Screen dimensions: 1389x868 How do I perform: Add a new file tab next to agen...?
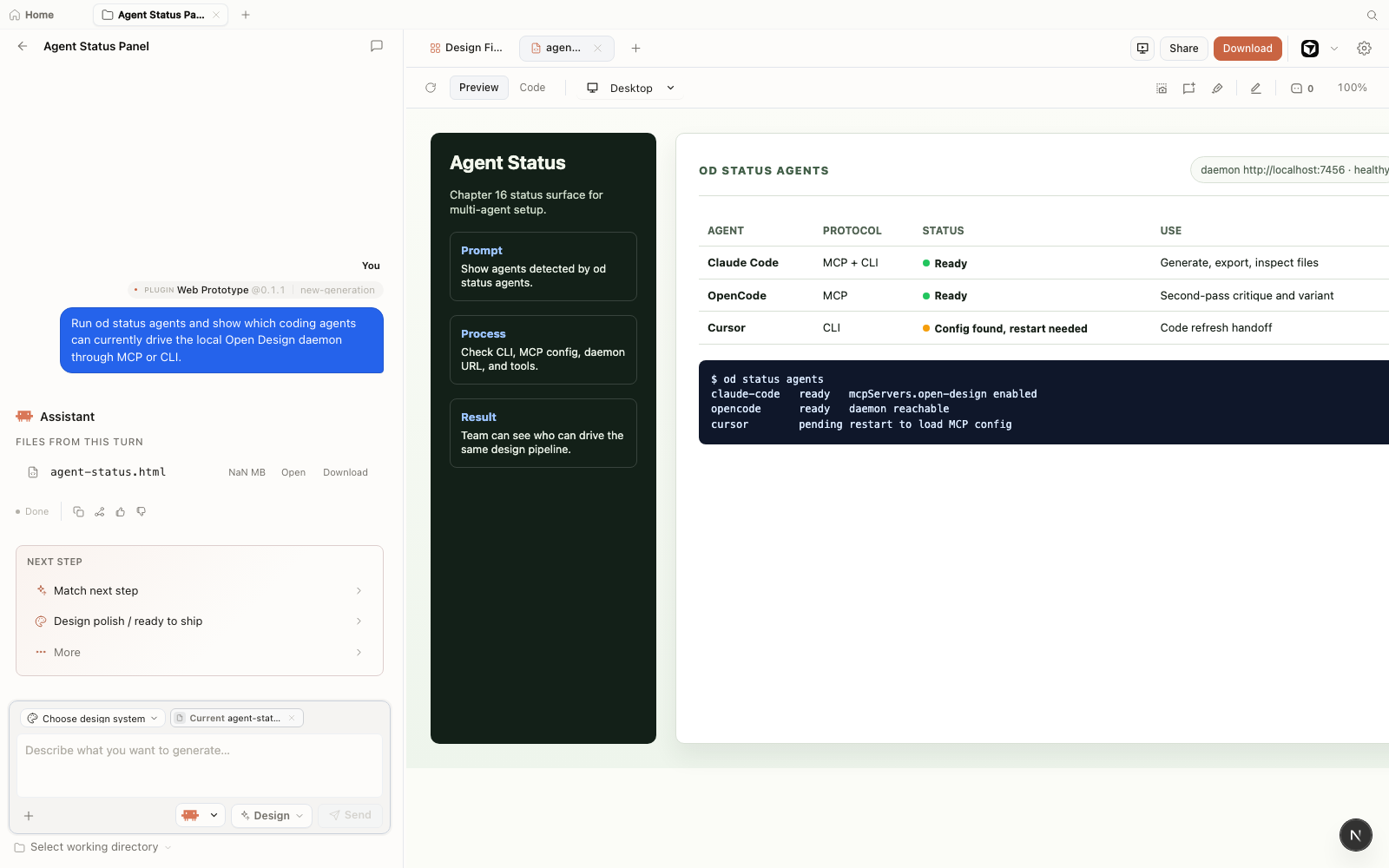[x=635, y=48]
